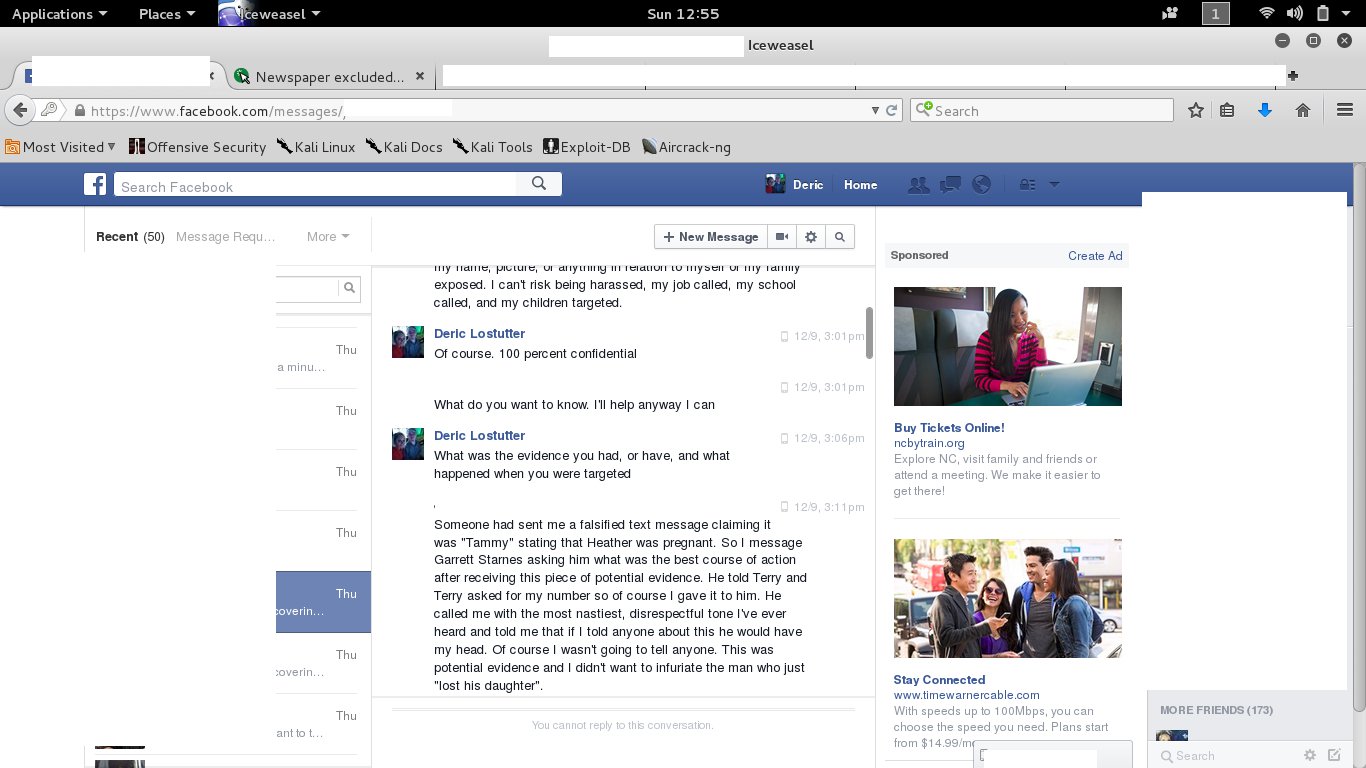
Task: Open the Privacy Shortcuts lock icon
Action: pyautogui.click(x=1027, y=185)
